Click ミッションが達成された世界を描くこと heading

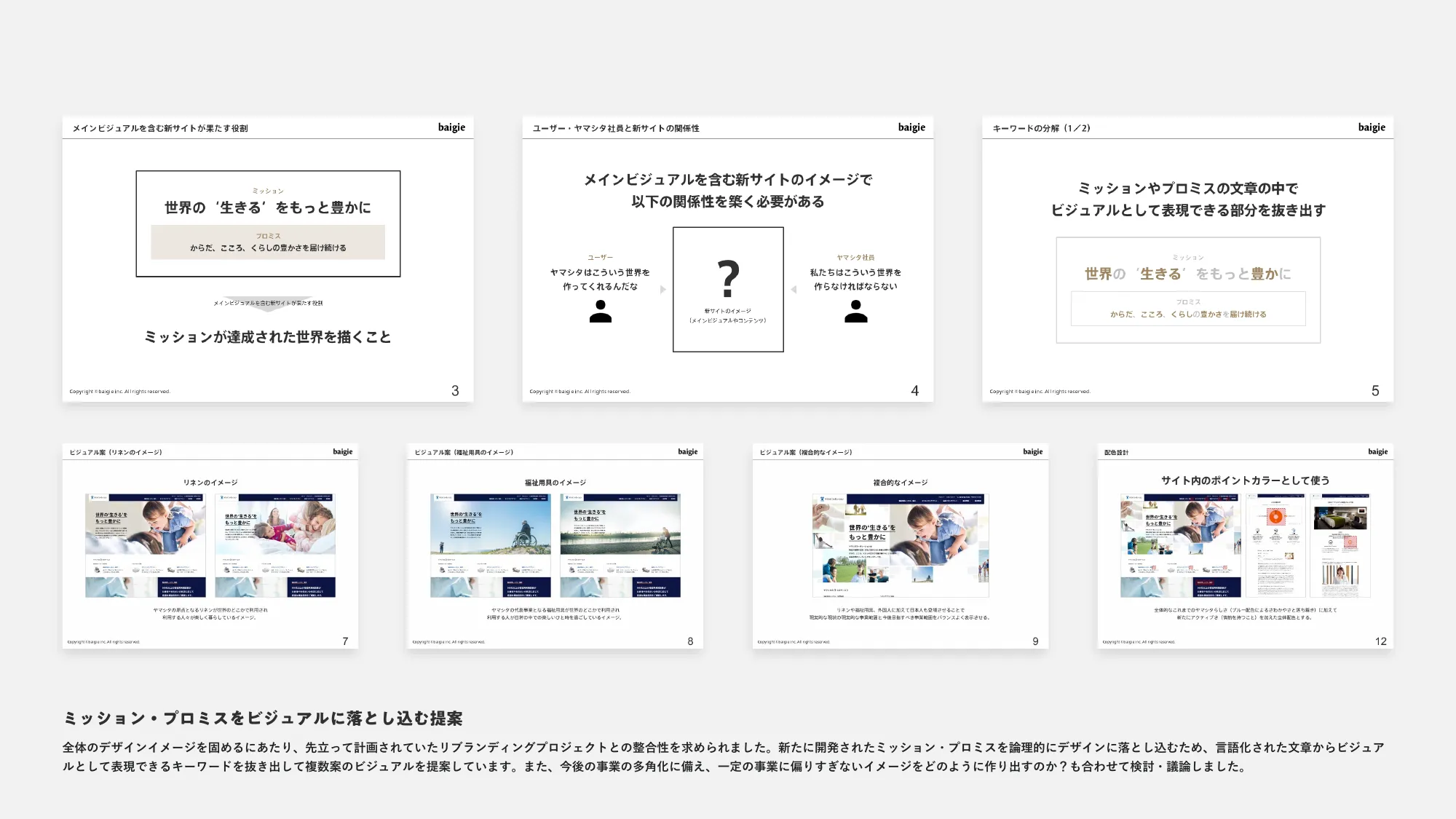[268, 337]
